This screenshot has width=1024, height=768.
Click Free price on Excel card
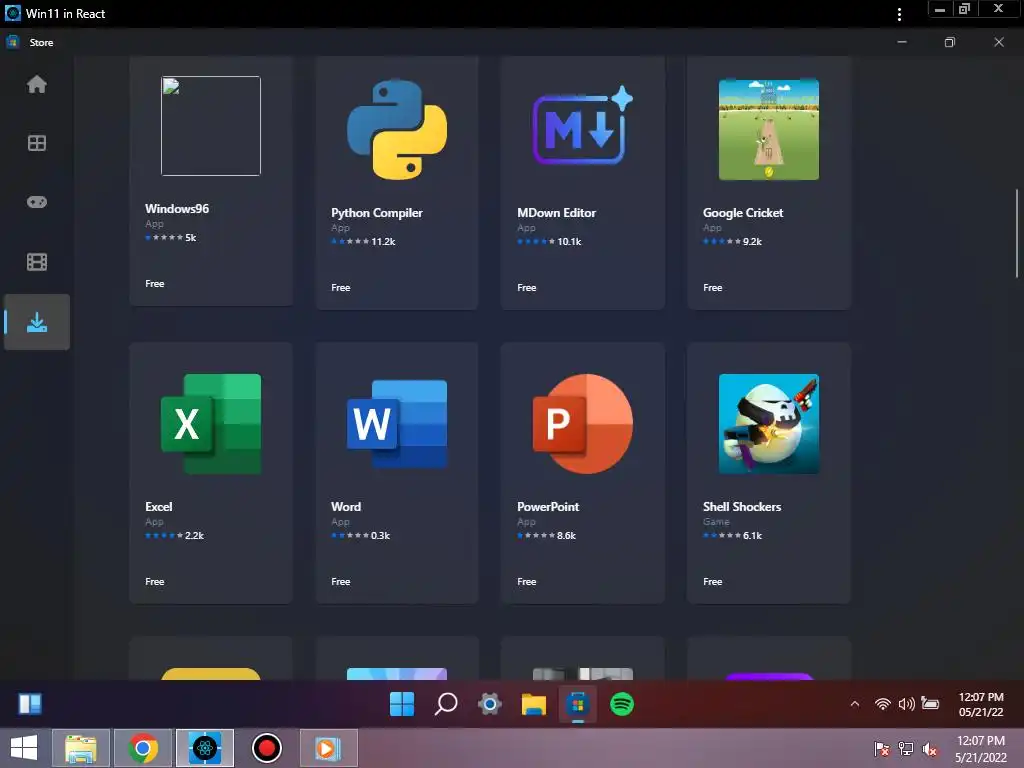(155, 581)
